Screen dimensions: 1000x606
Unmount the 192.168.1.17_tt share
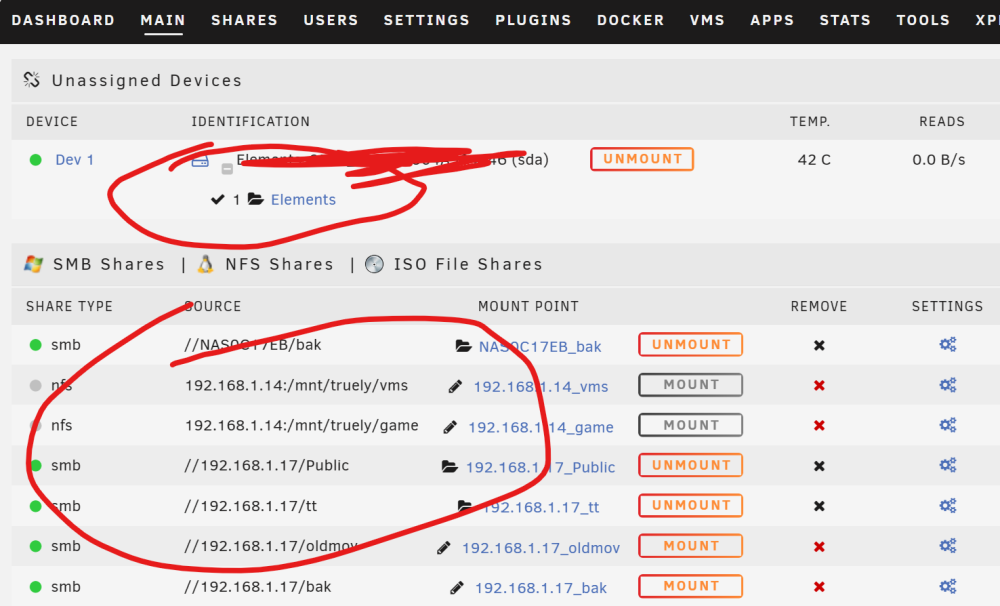[691, 505]
